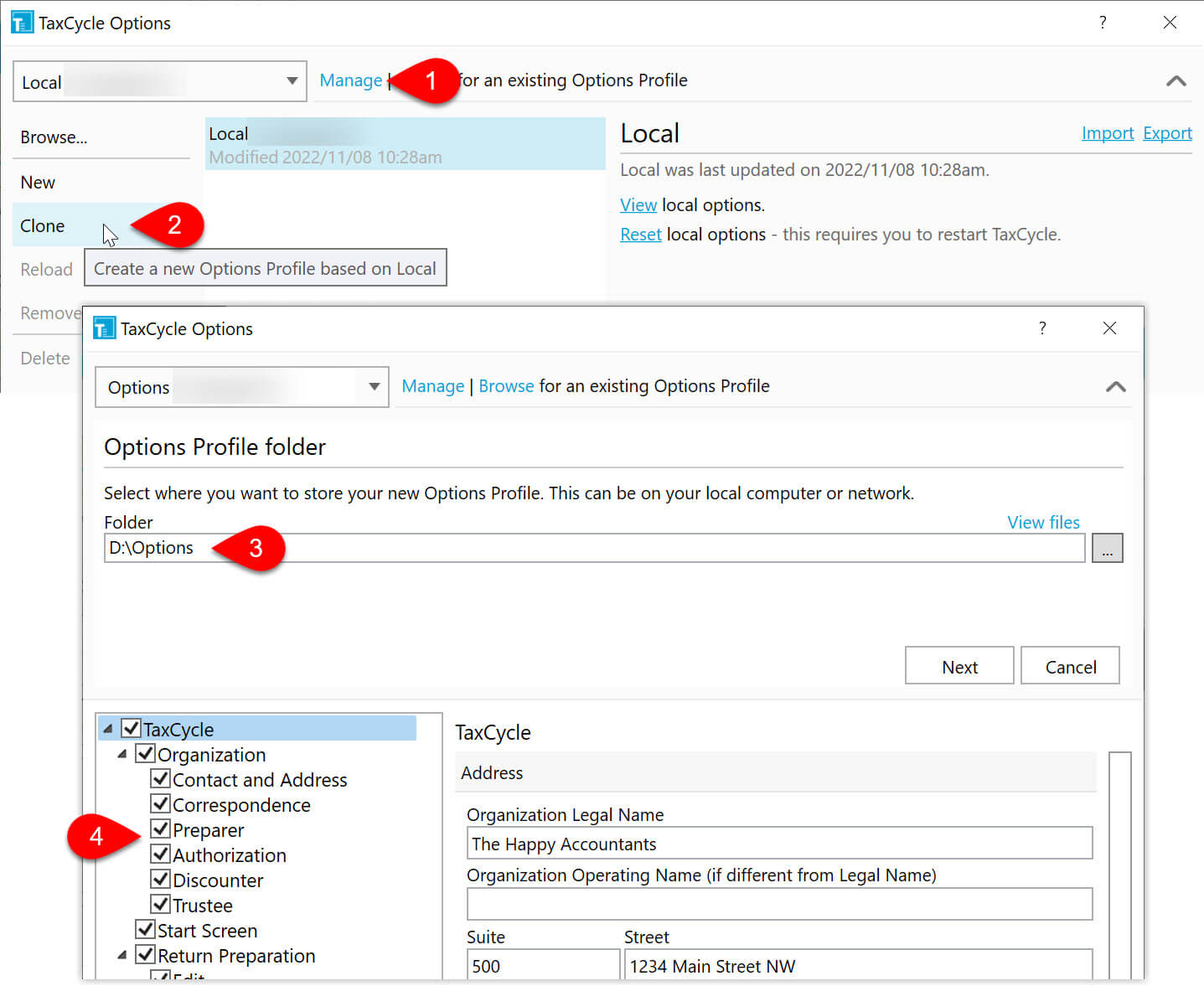The height and width of the screenshot is (986, 1204).
Task: Select Browse... in the left menu
Action: point(54,137)
